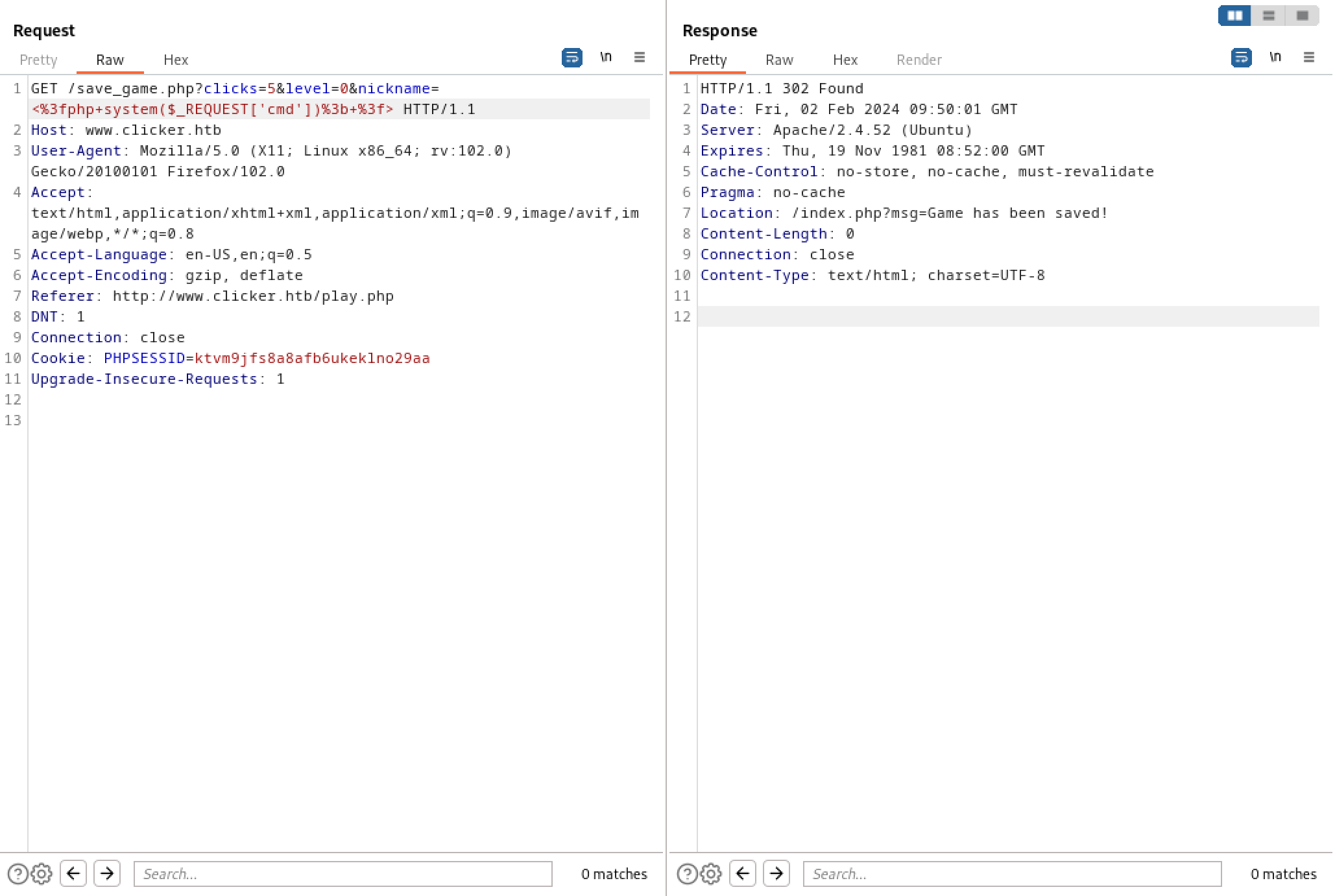Click the Referer URL in request
This screenshot has height=896, width=1335.
pos(253,296)
